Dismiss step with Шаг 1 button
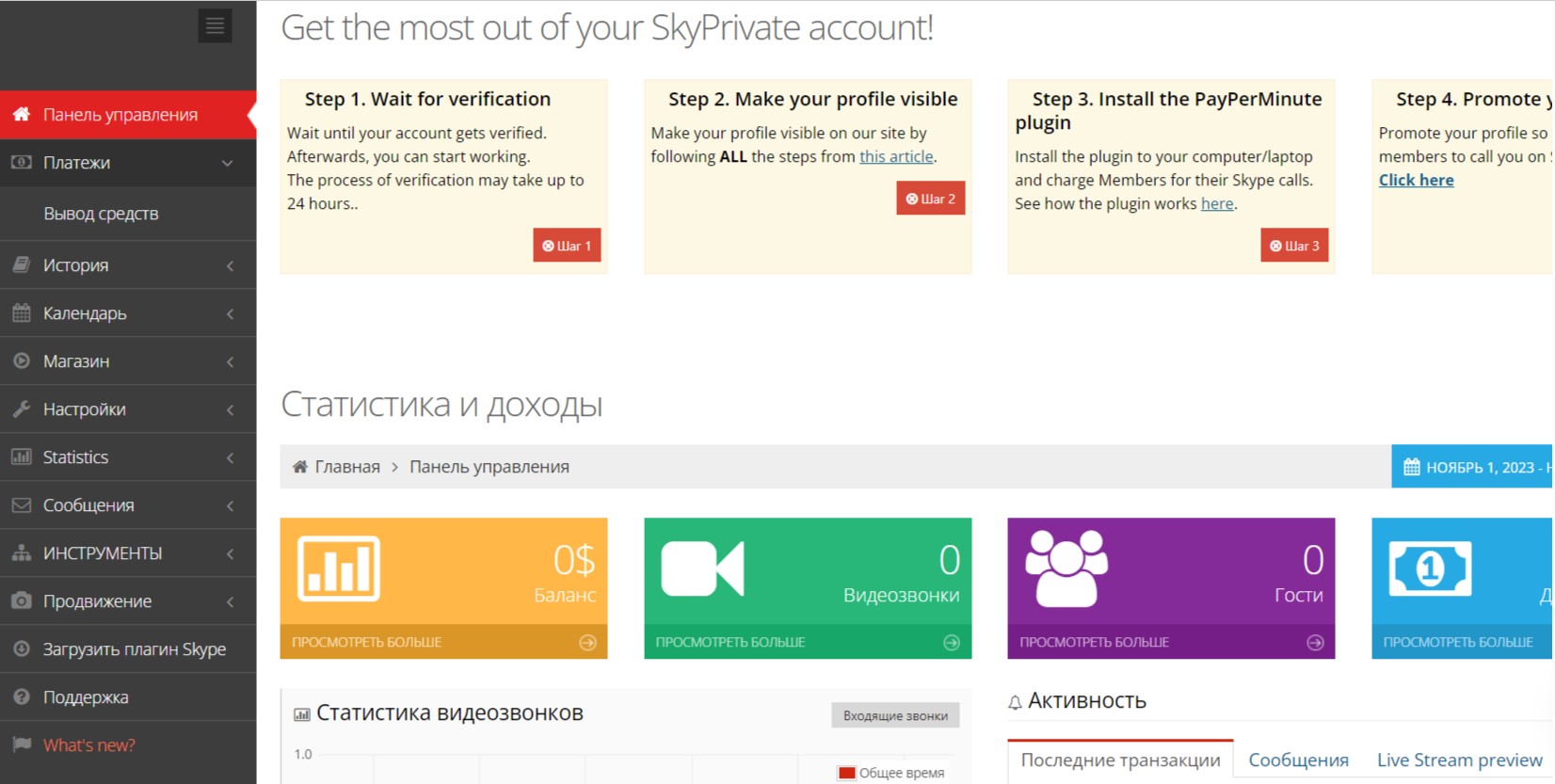Screen dimensions: 1555x784 click(x=567, y=246)
